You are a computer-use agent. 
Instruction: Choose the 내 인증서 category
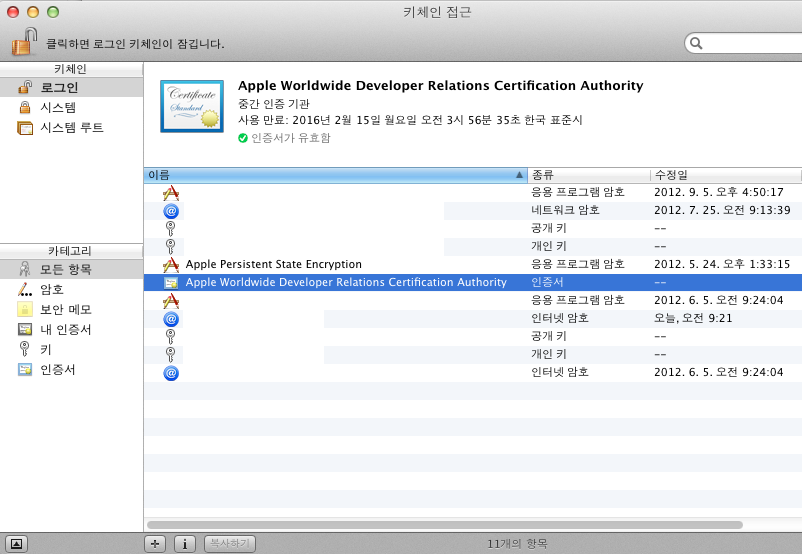click(71, 329)
